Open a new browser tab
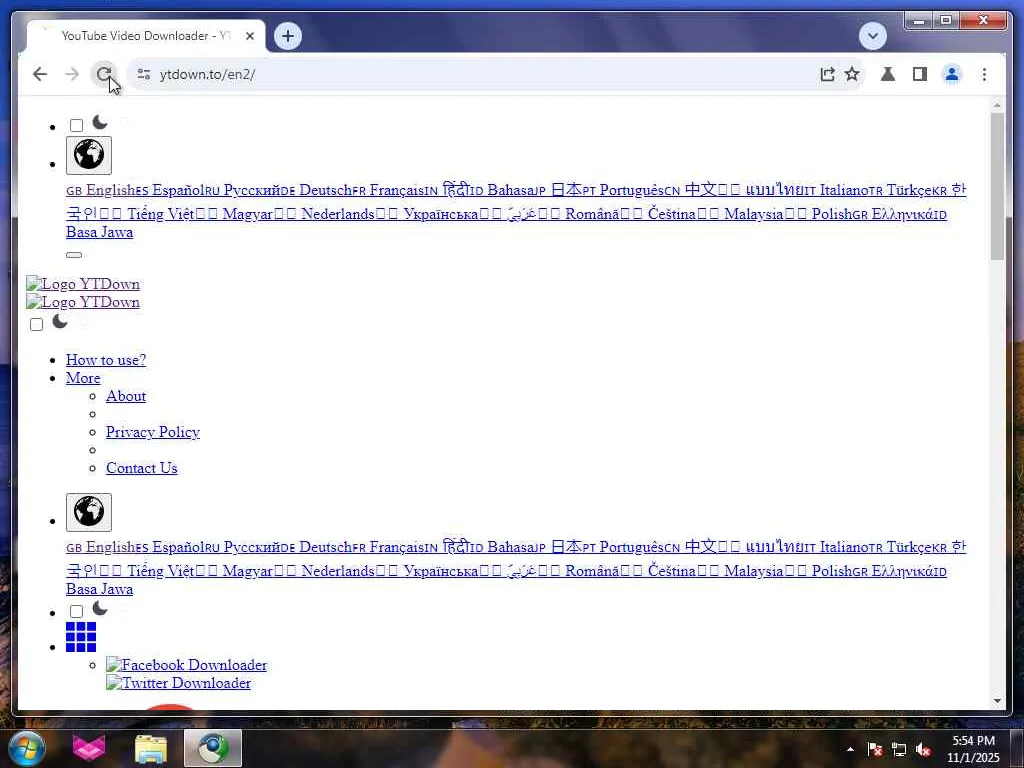Viewport: 1024px width, 768px height. (288, 36)
